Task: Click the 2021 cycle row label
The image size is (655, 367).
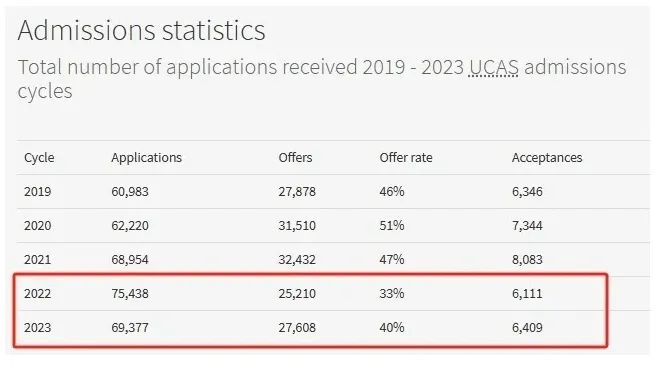Action: coord(38,260)
